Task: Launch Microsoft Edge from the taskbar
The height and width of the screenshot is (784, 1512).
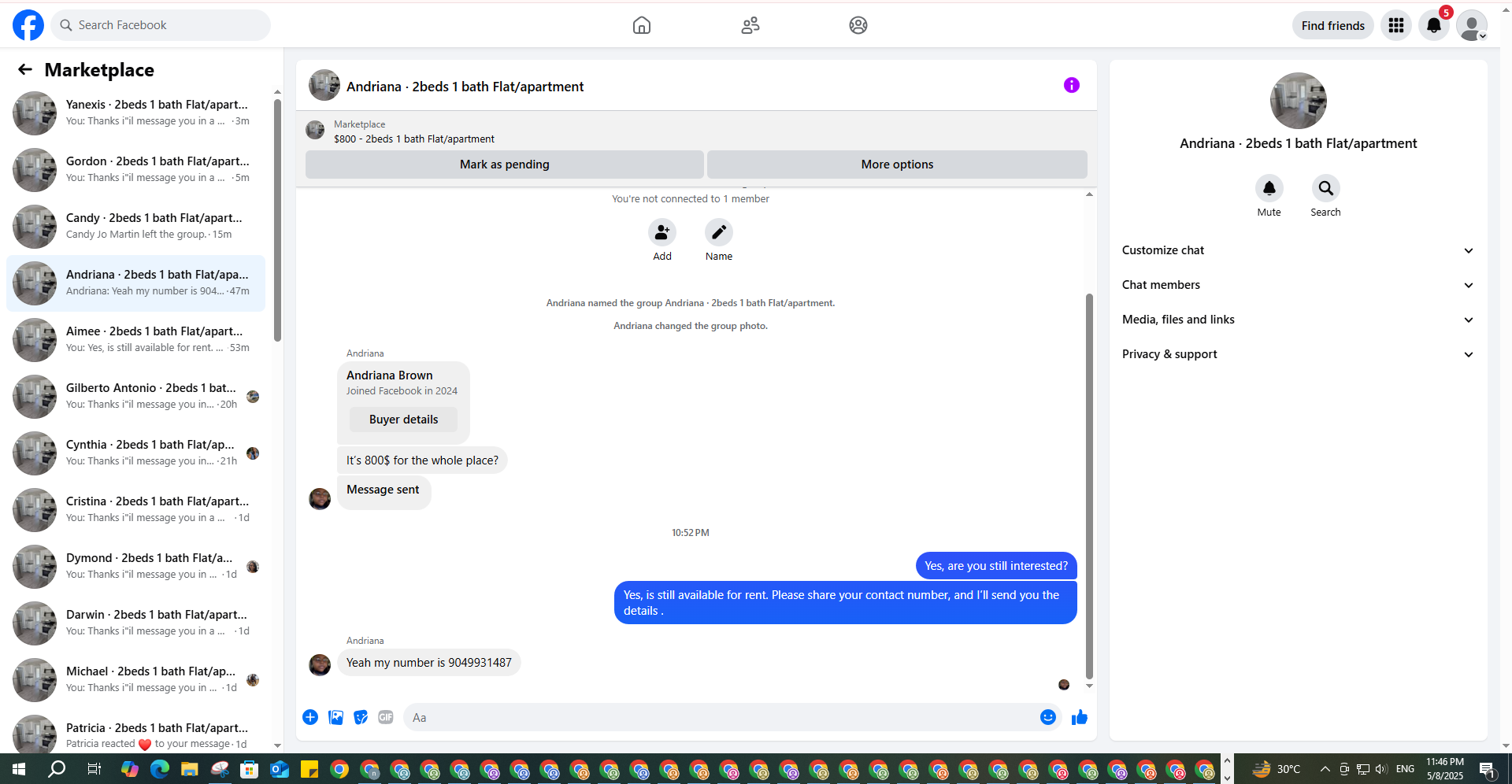Action: [160, 769]
